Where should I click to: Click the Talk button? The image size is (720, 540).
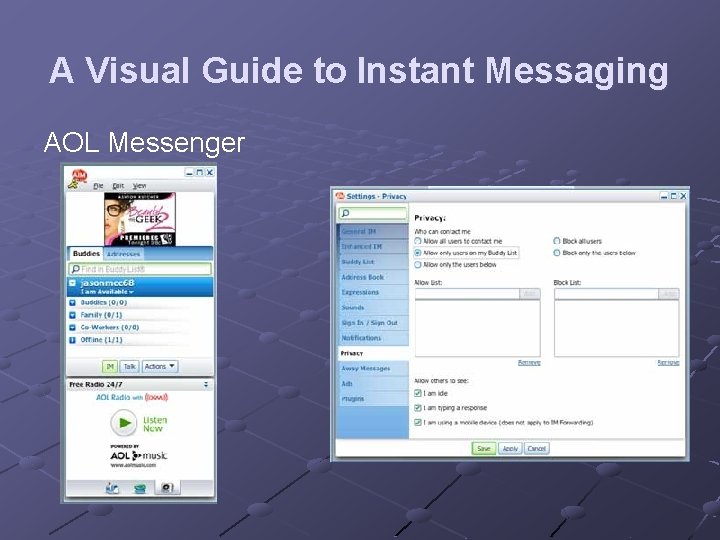tap(129, 366)
